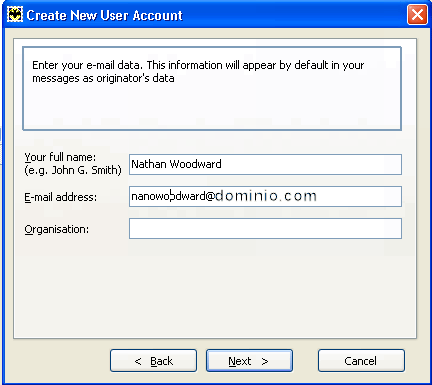Focus the full name input field
432x385 pixels.
(265, 164)
